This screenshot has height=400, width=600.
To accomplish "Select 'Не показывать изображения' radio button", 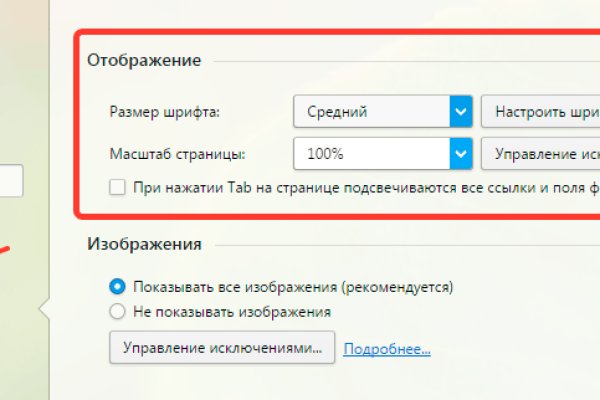I will pos(117,311).
